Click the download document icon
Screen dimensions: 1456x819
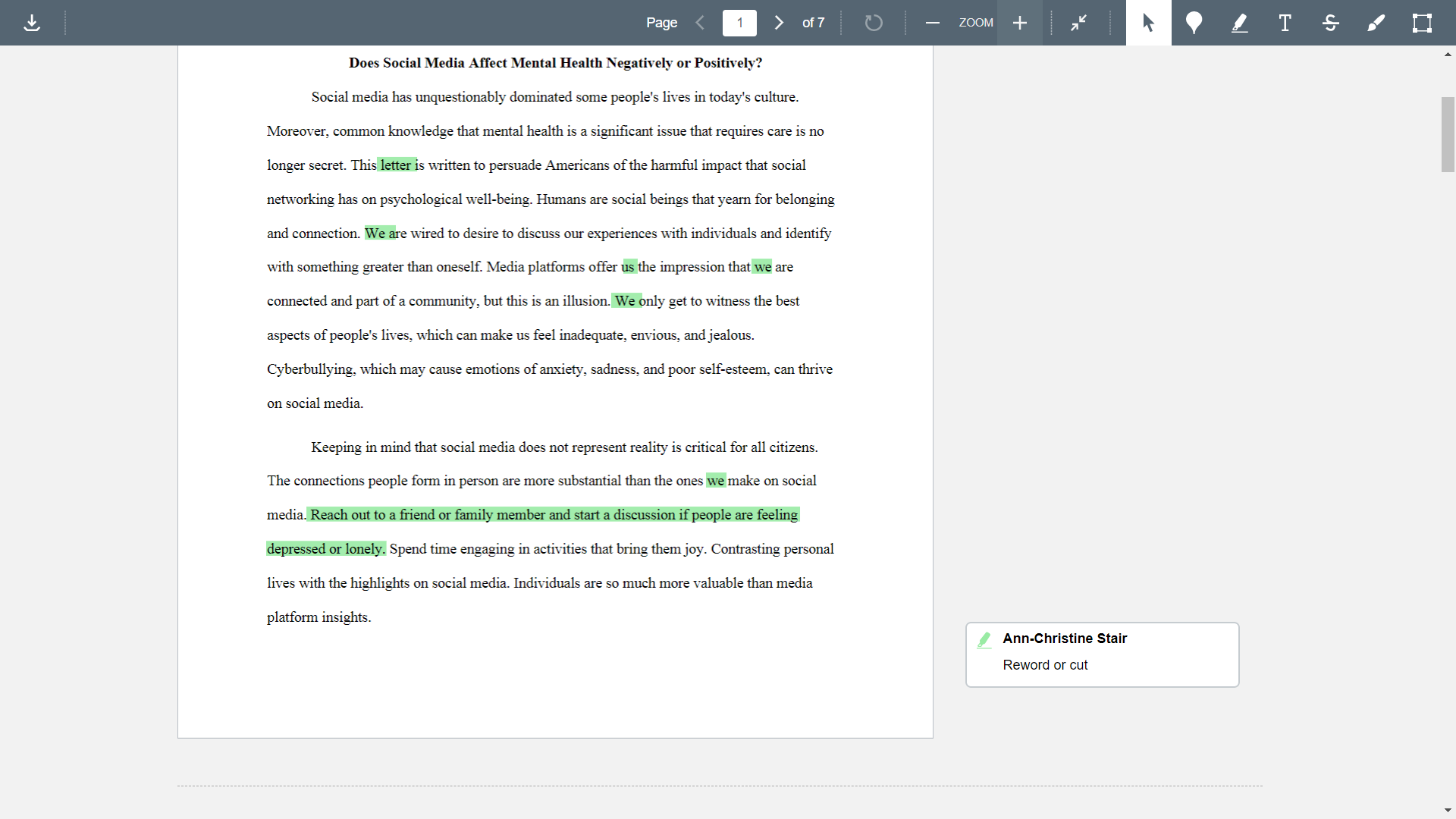[32, 23]
